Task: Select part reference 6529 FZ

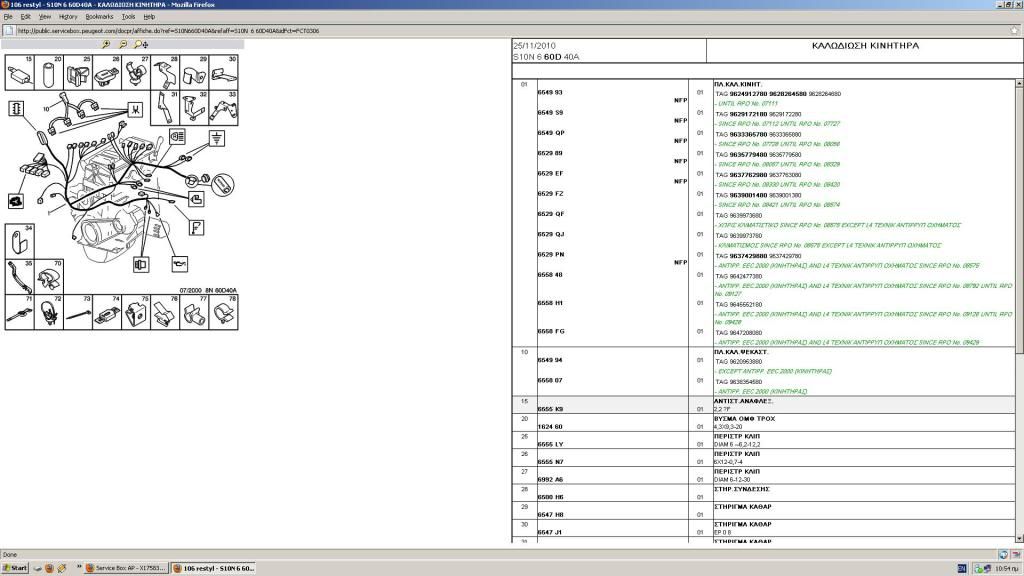Action: point(550,193)
